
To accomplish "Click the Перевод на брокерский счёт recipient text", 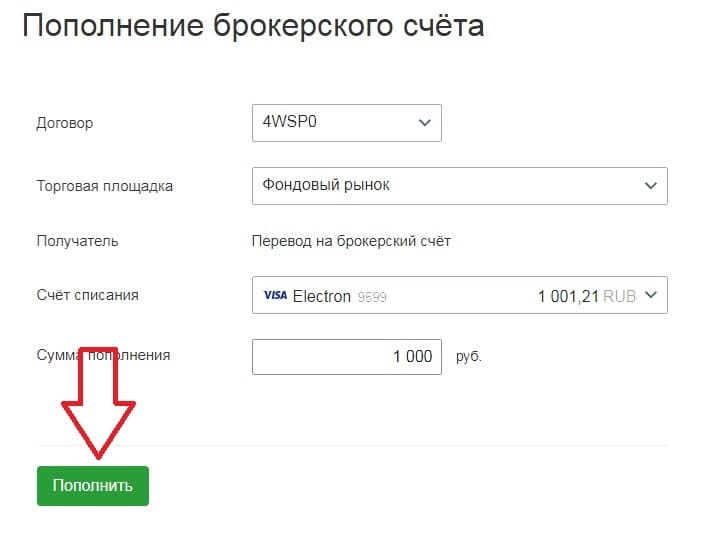I will click(351, 241).
